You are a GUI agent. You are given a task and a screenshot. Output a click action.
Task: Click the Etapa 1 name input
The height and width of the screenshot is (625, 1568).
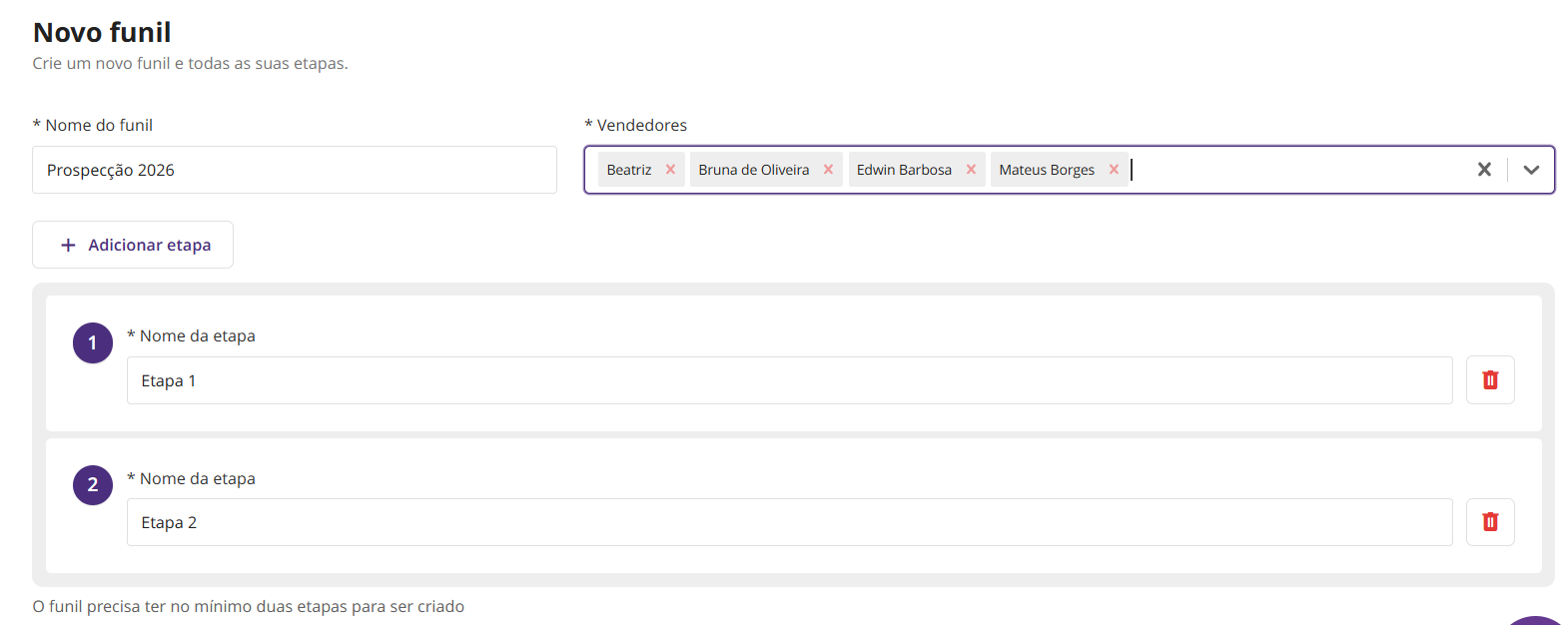click(x=789, y=380)
